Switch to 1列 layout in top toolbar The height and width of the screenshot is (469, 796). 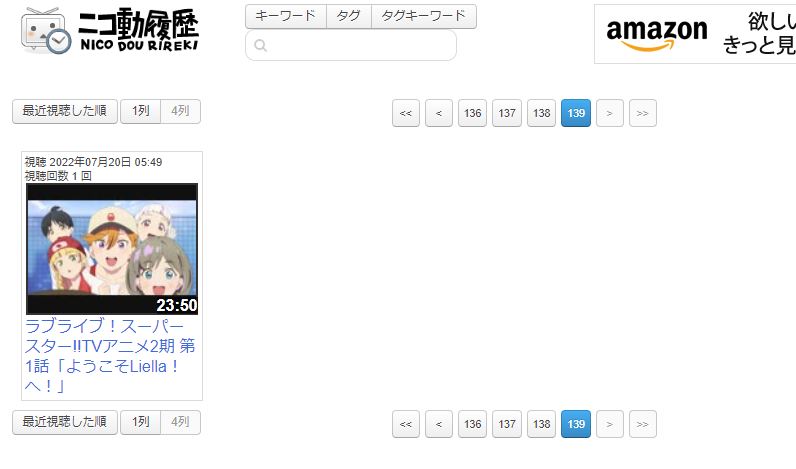pos(141,111)
